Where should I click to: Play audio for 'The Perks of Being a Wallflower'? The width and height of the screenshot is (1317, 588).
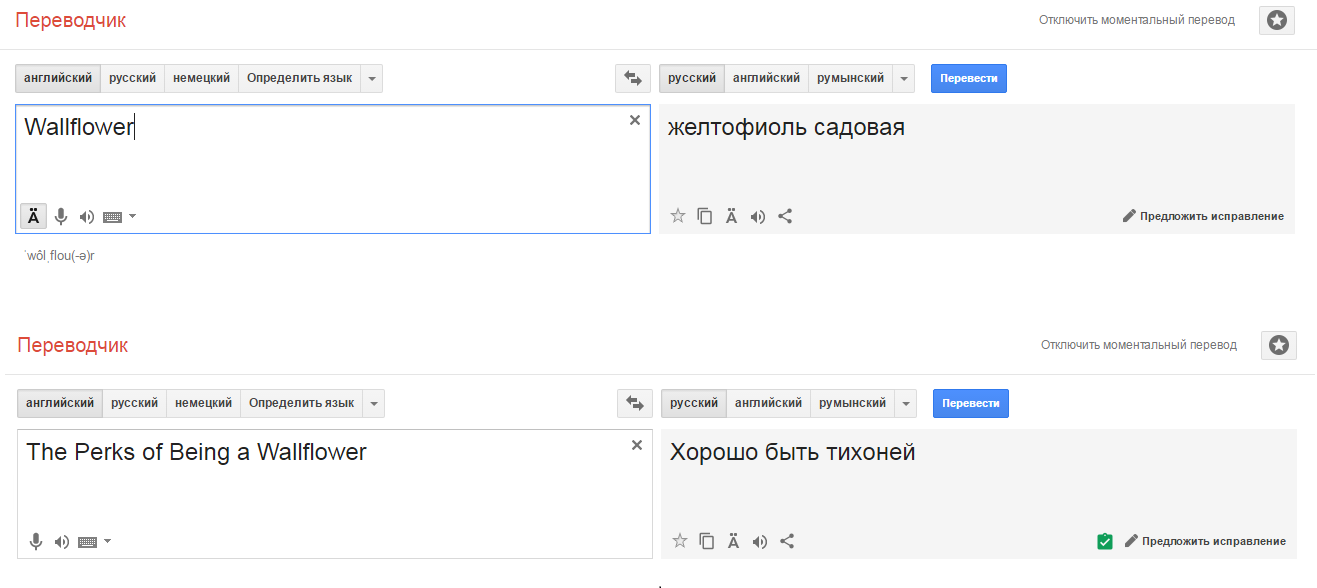tap(62, 541)
